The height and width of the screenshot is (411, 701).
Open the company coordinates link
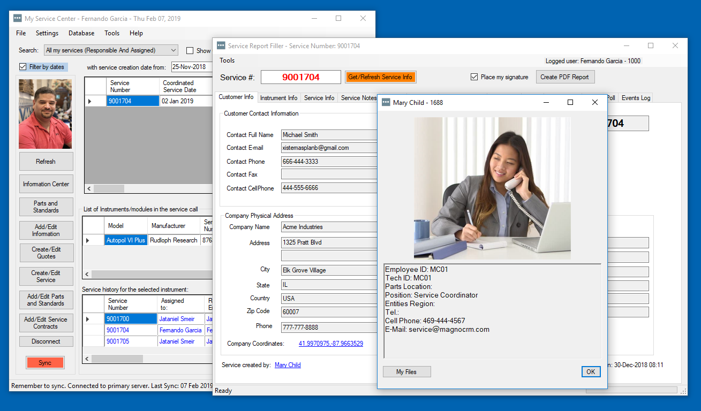pyautogui.click(x=331, y=343)
